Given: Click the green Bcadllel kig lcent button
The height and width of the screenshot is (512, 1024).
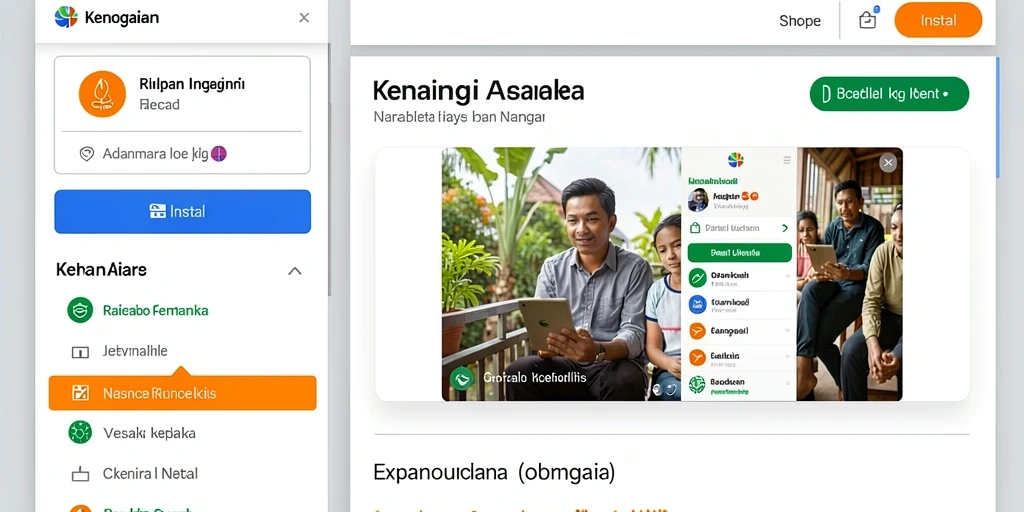Looking at the screenshot, I should [x=889, y=94].
